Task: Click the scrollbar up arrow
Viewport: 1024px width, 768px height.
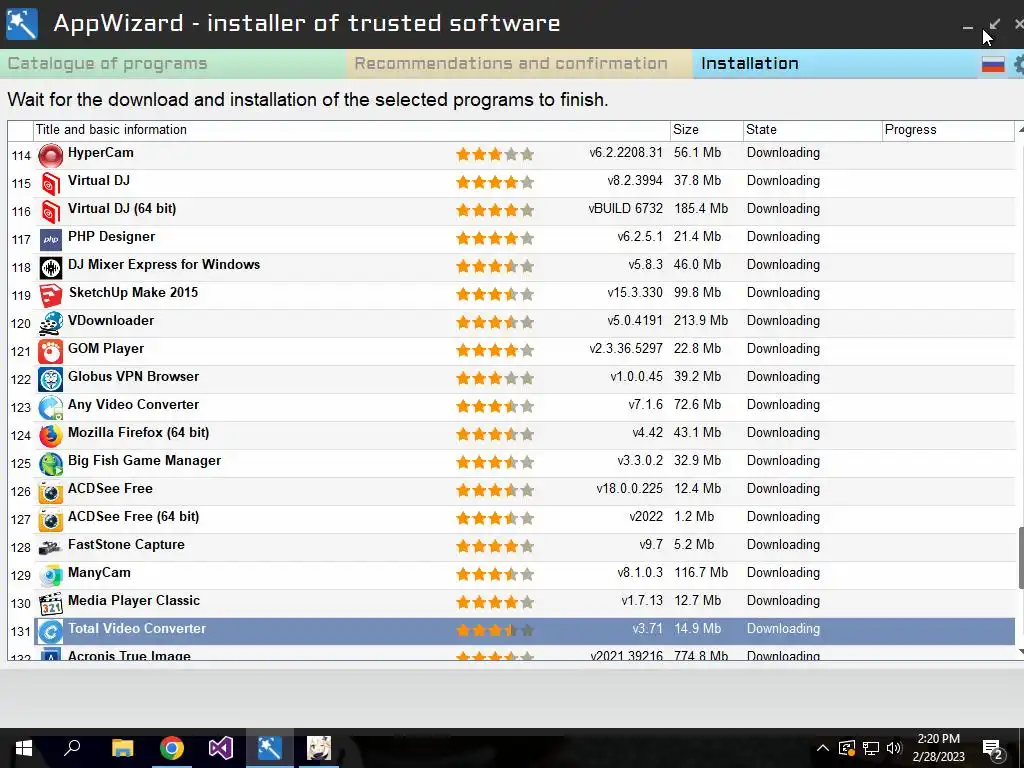Action: point(1020,129)
